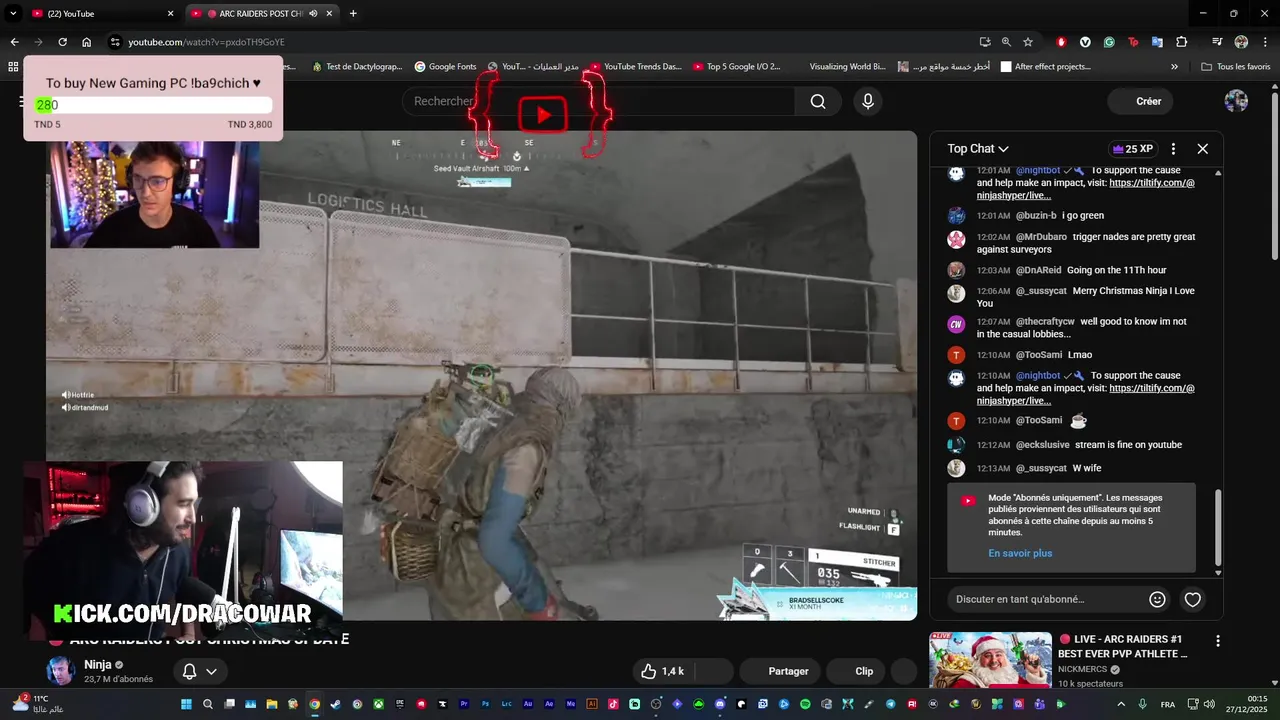Viewport: 1280px width, 720px height.
Task: Click @MrDubaro username in chat
Action: (x=1041, y=237)
